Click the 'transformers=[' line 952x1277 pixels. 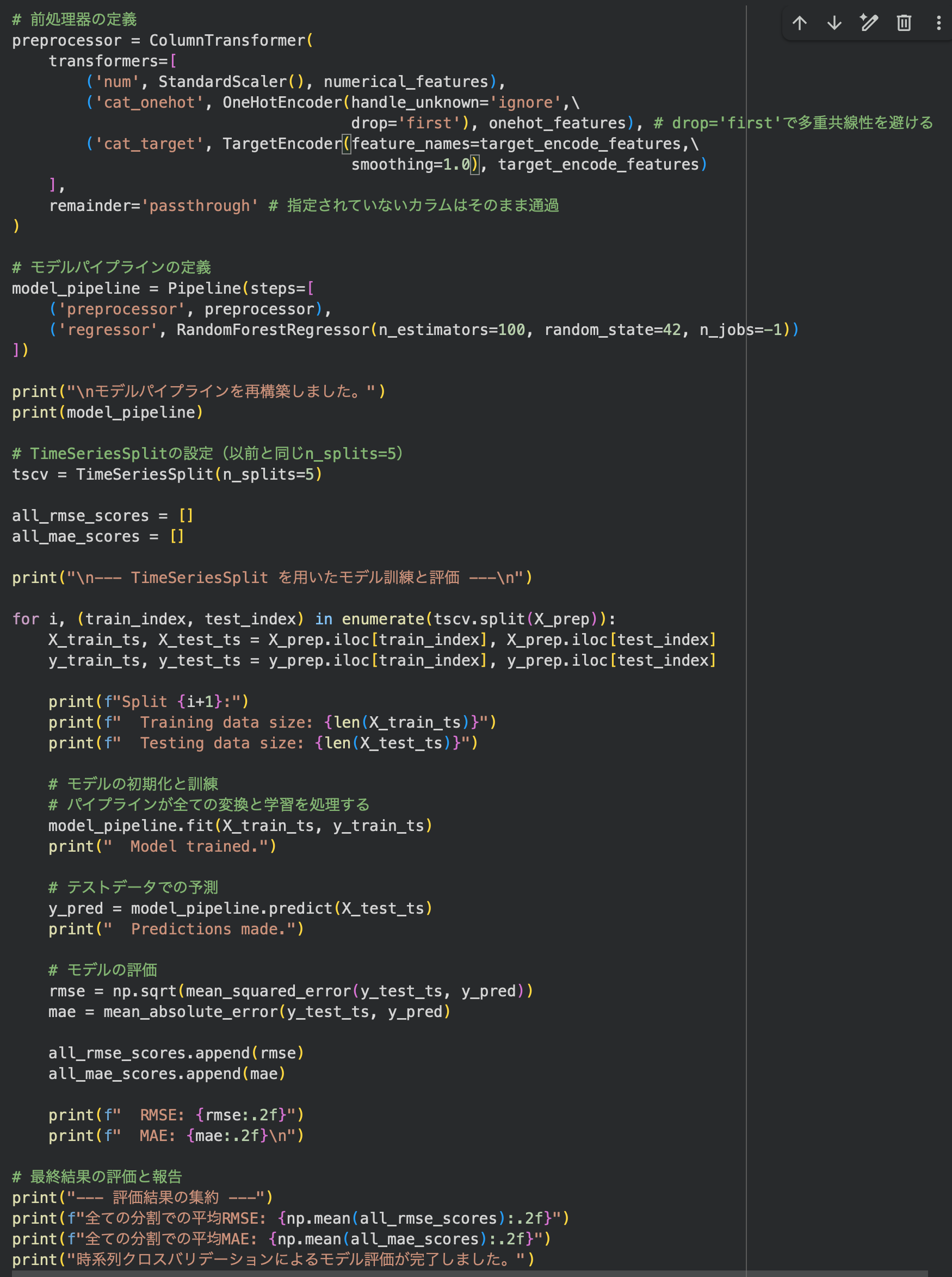click(x=113, y=61)
